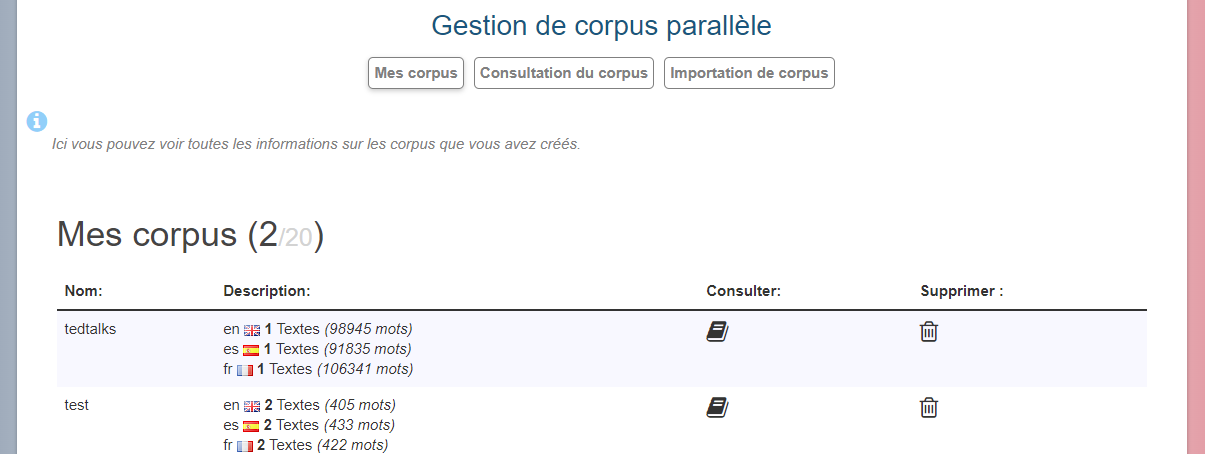Click the Nom column header
This screenshot has width=1205, height=454.
84,291
